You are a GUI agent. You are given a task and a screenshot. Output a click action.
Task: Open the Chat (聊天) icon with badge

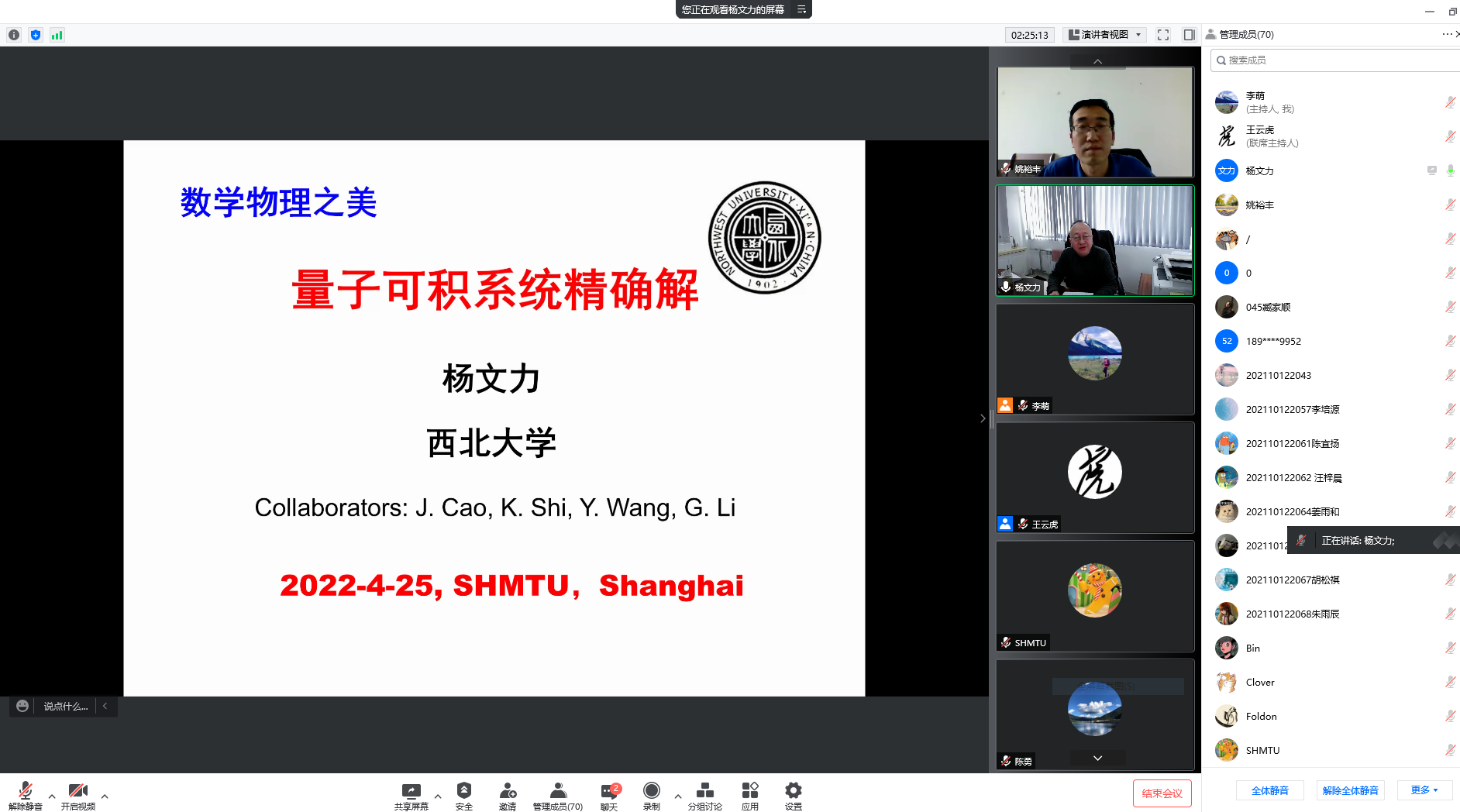pos(608,791)
